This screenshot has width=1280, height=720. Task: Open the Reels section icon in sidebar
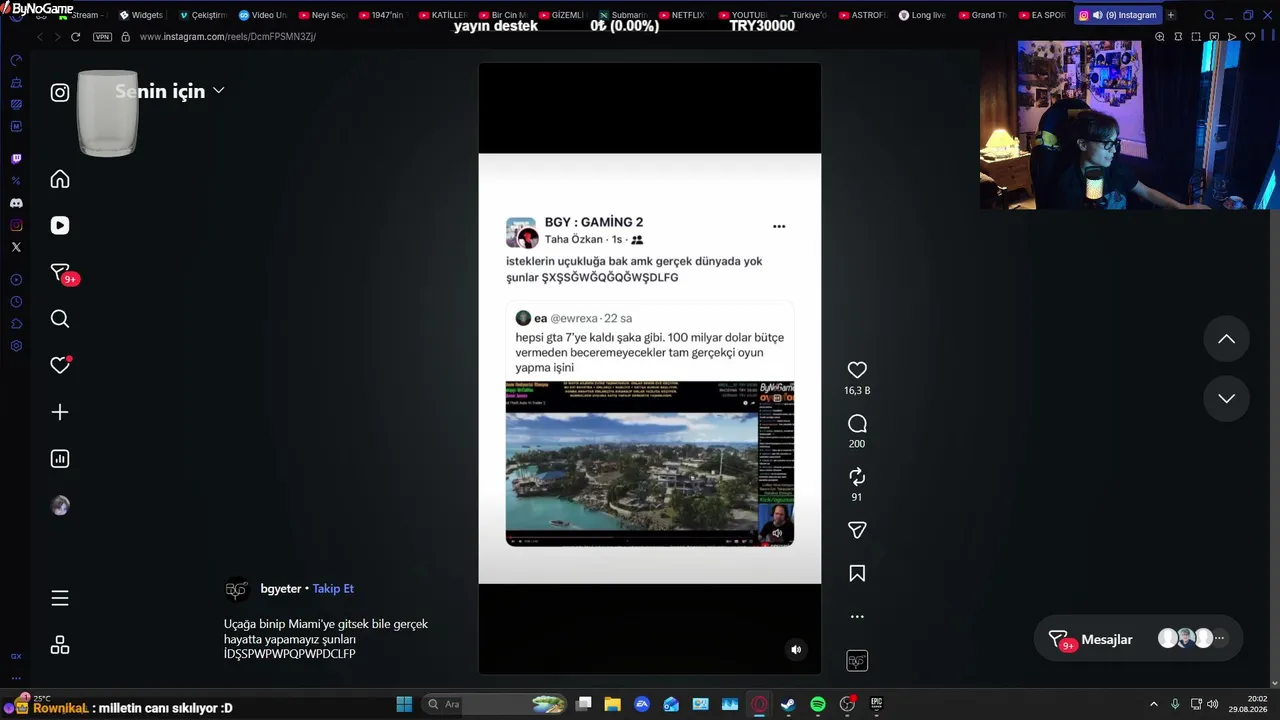pyautogui.click(x=60, y=225)
